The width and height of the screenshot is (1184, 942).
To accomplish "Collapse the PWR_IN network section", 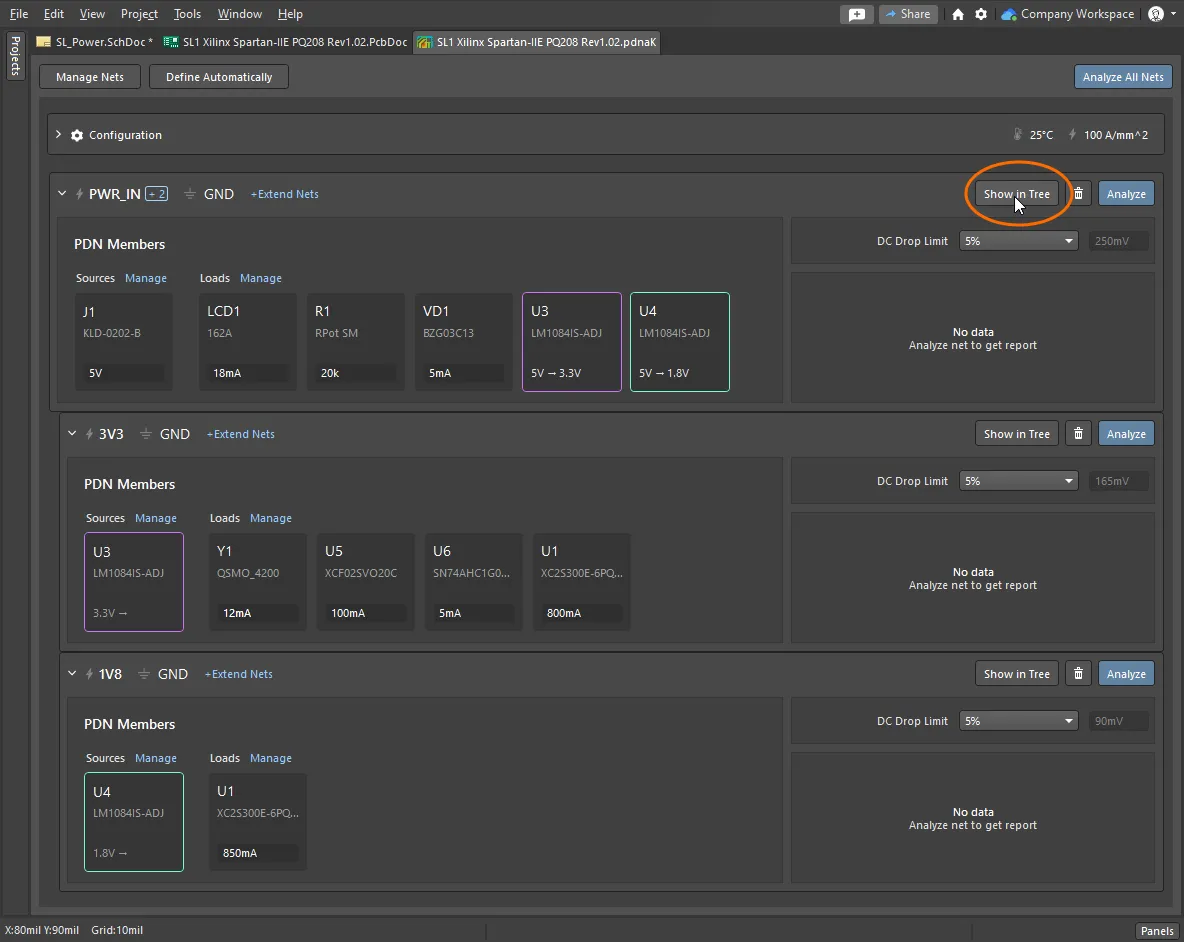I will (62, 194).
